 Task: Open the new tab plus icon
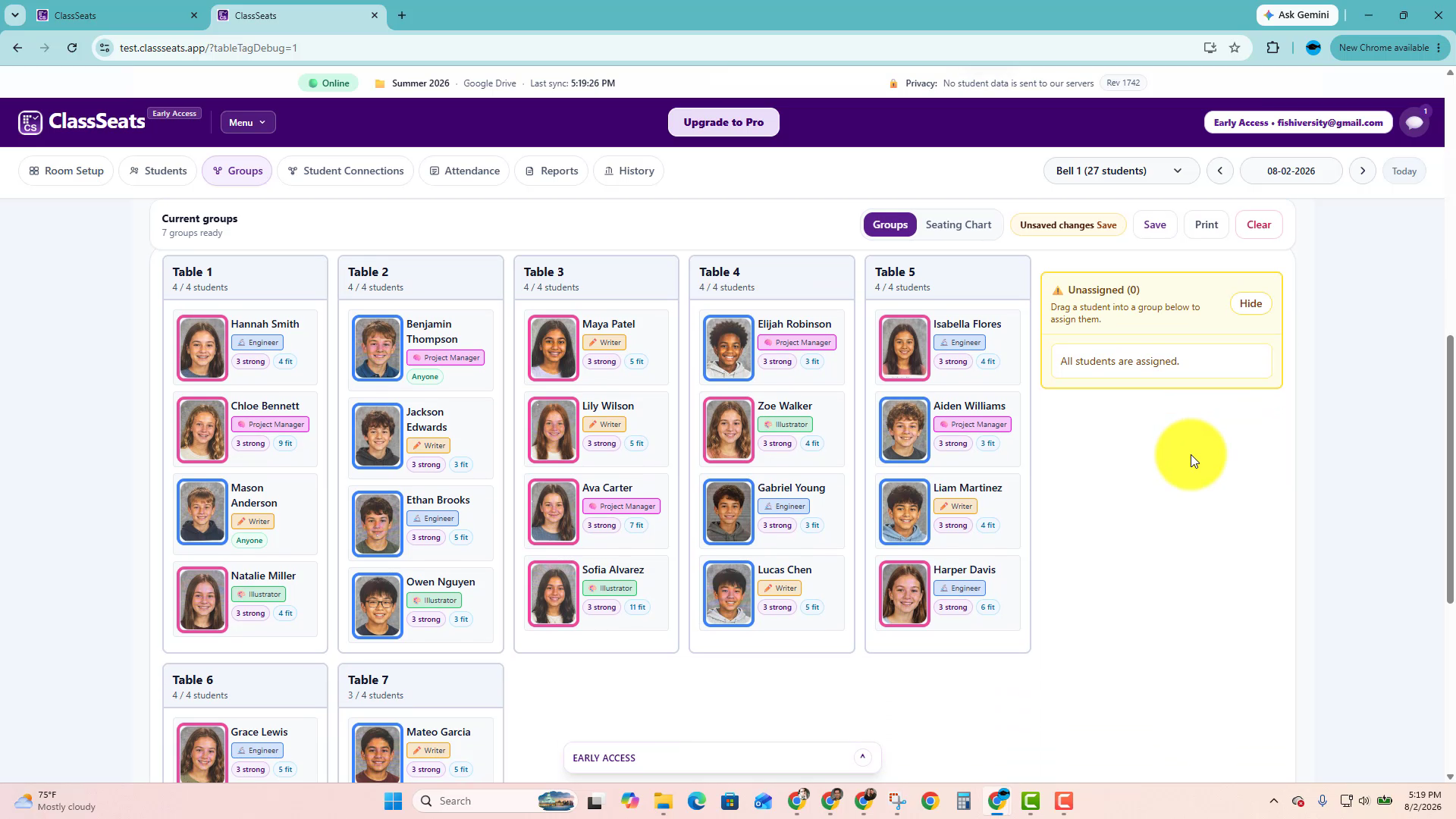pos(402,15)
